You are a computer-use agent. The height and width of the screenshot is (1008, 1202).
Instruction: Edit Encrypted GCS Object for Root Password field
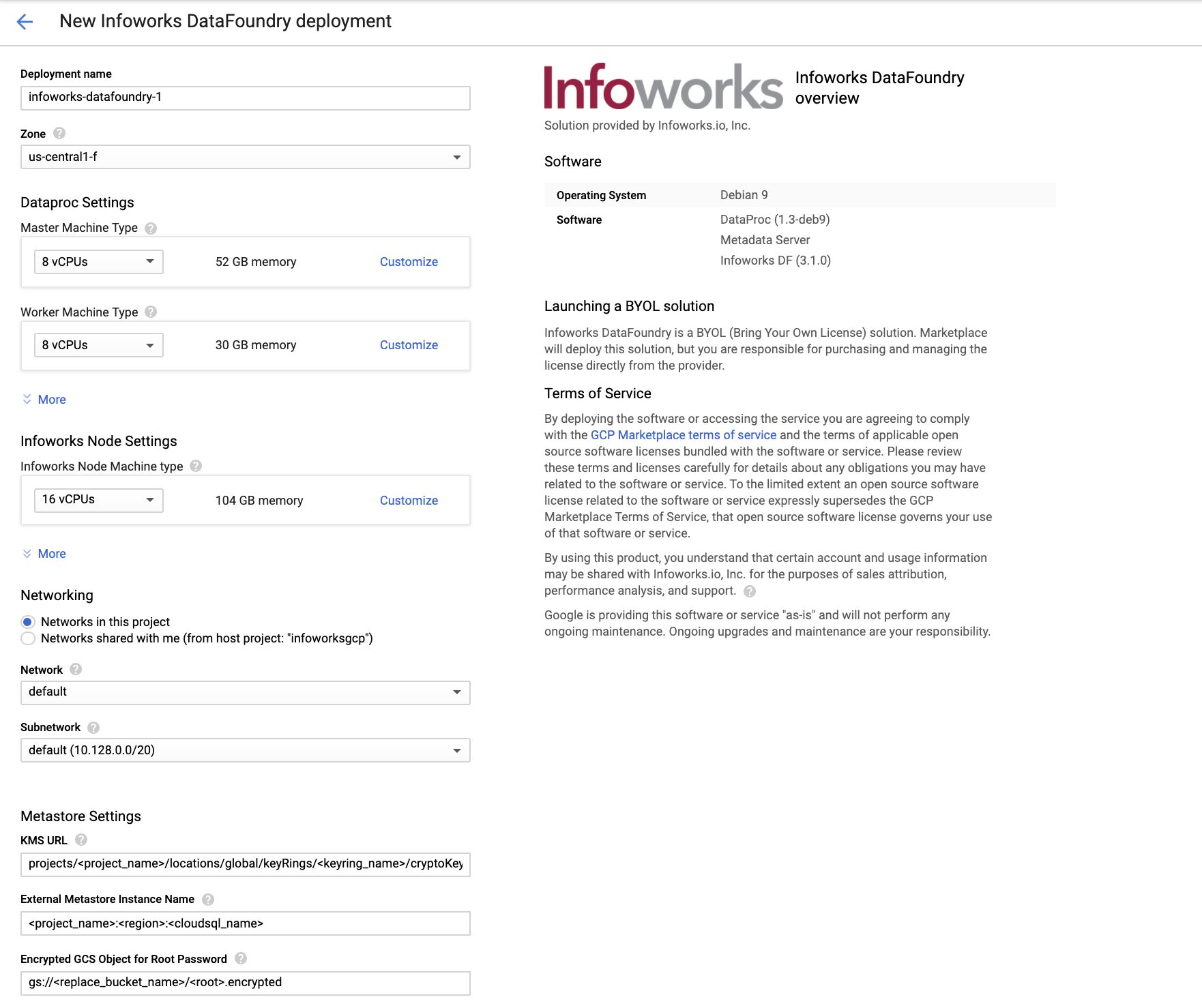pos(246,983)
